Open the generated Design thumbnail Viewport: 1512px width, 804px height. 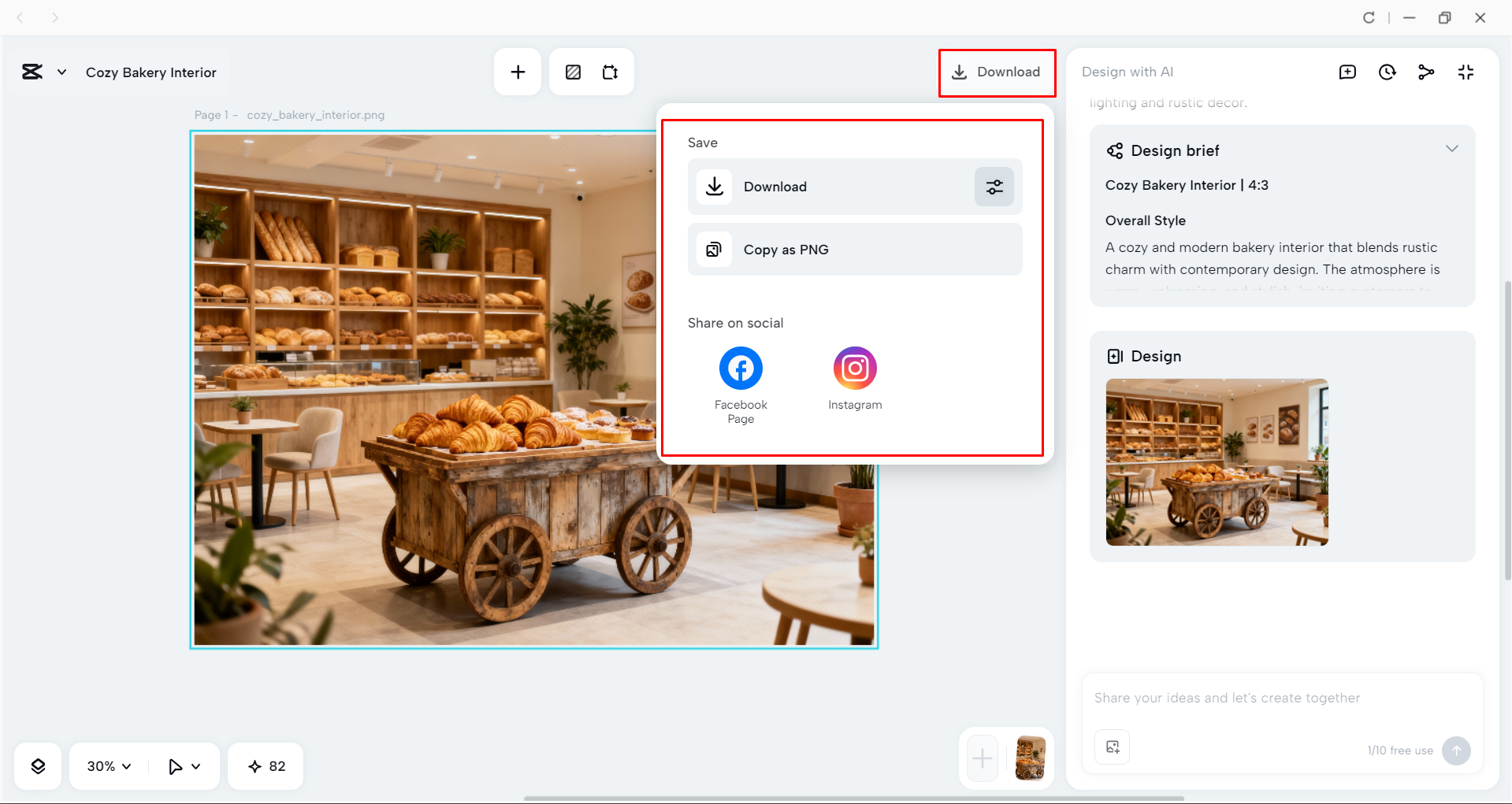(x=1217, y=462)
